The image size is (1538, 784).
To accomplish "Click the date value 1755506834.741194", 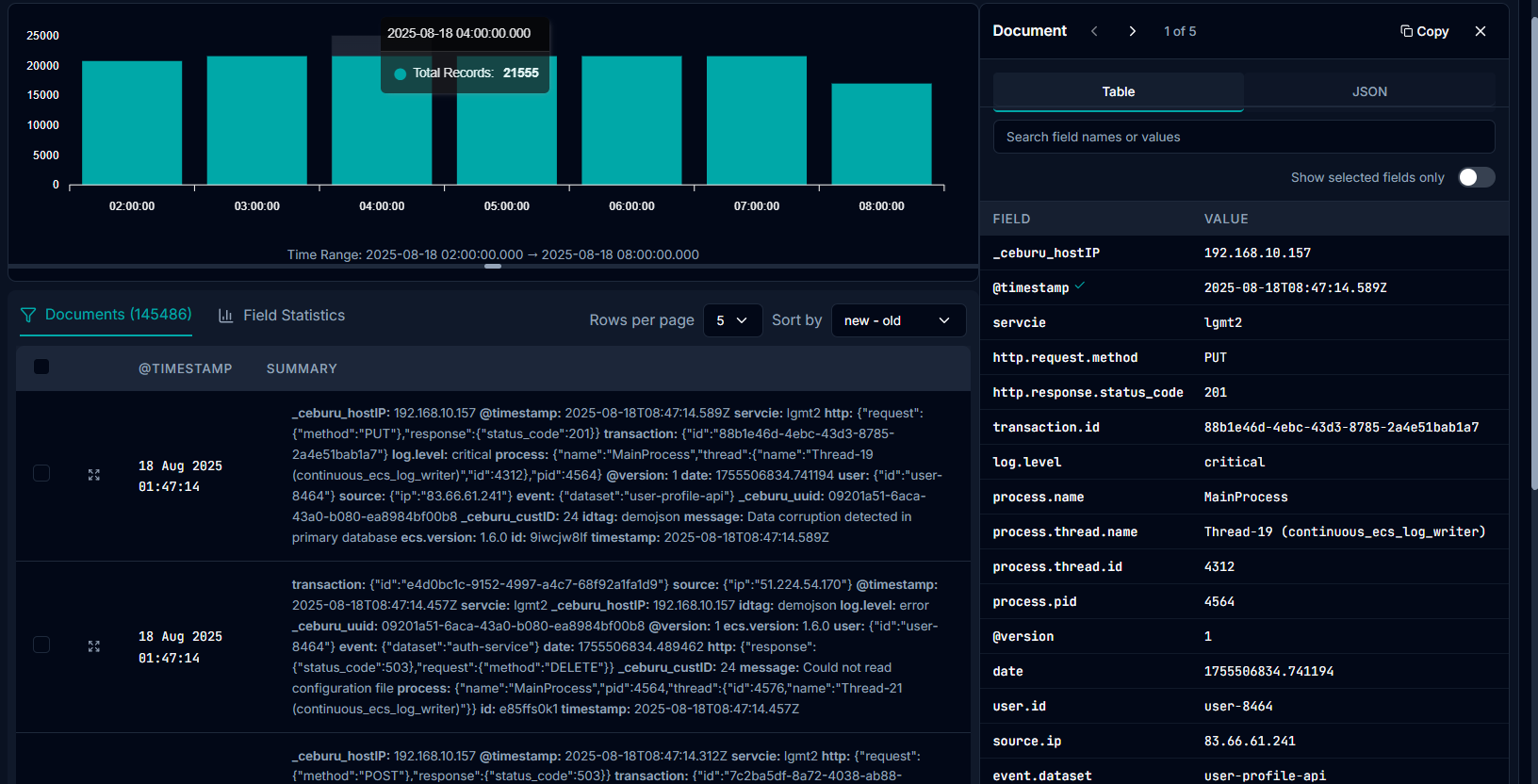I will point(1268,671).
